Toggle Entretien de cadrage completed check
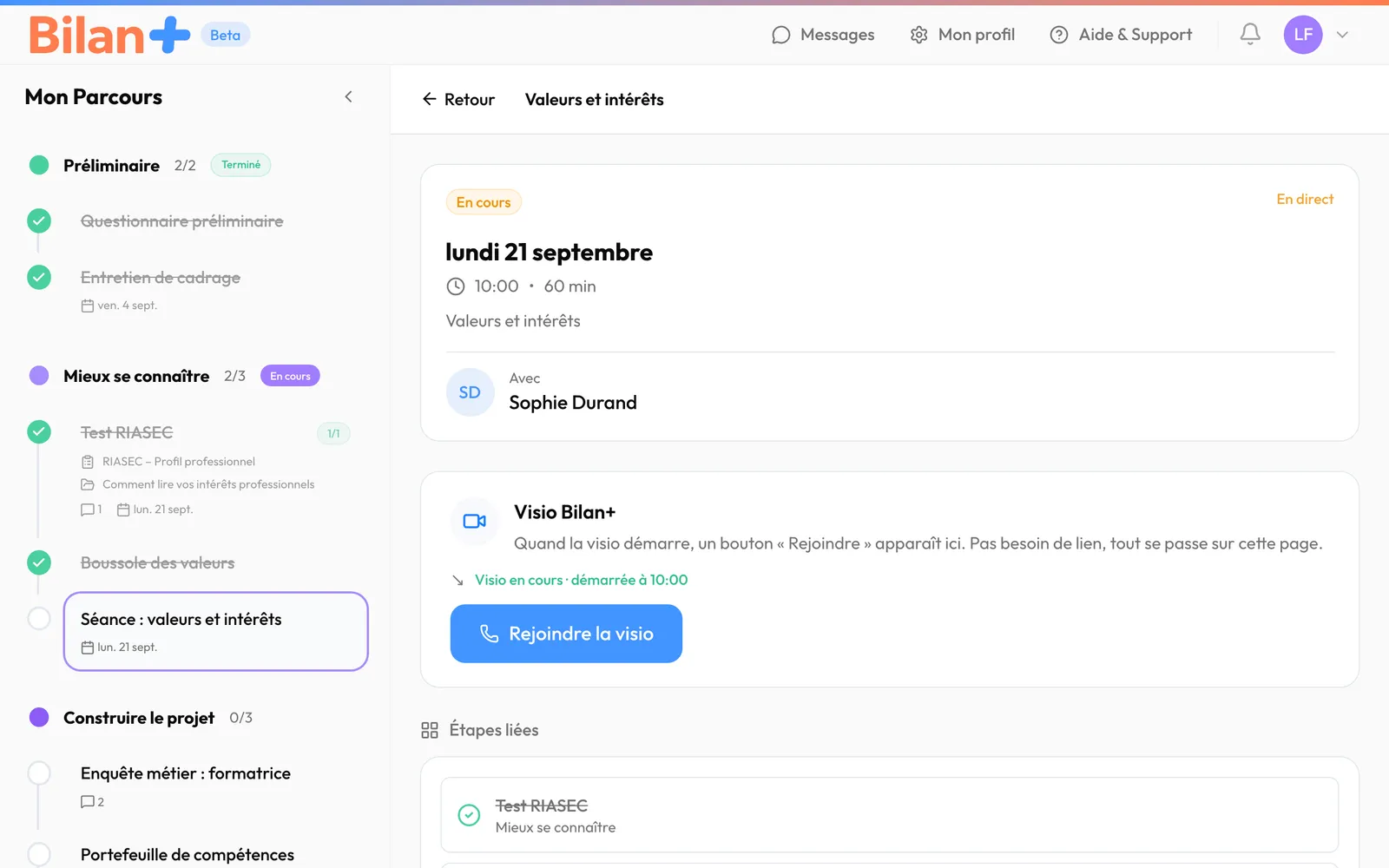1389x868 pixels. tap(39, 277)
